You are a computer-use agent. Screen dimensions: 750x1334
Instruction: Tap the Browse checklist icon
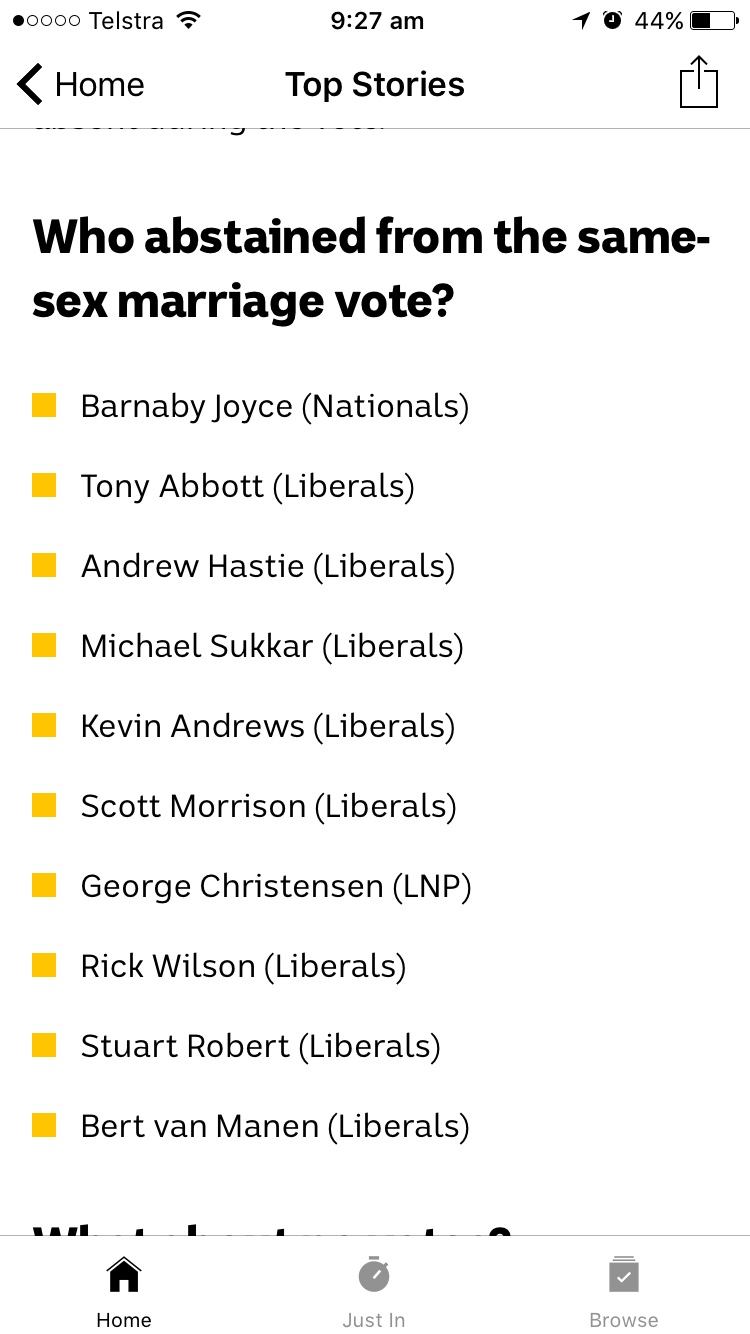pos(624,1275)
